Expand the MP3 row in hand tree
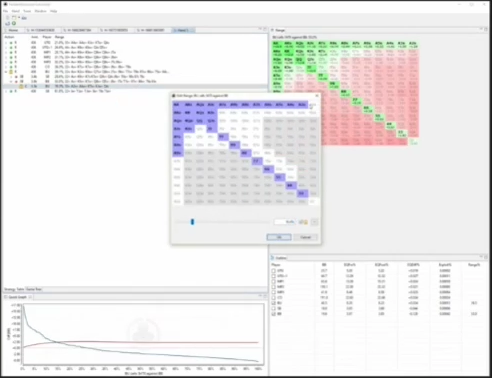The image size is (492, 378). point(6,62)
